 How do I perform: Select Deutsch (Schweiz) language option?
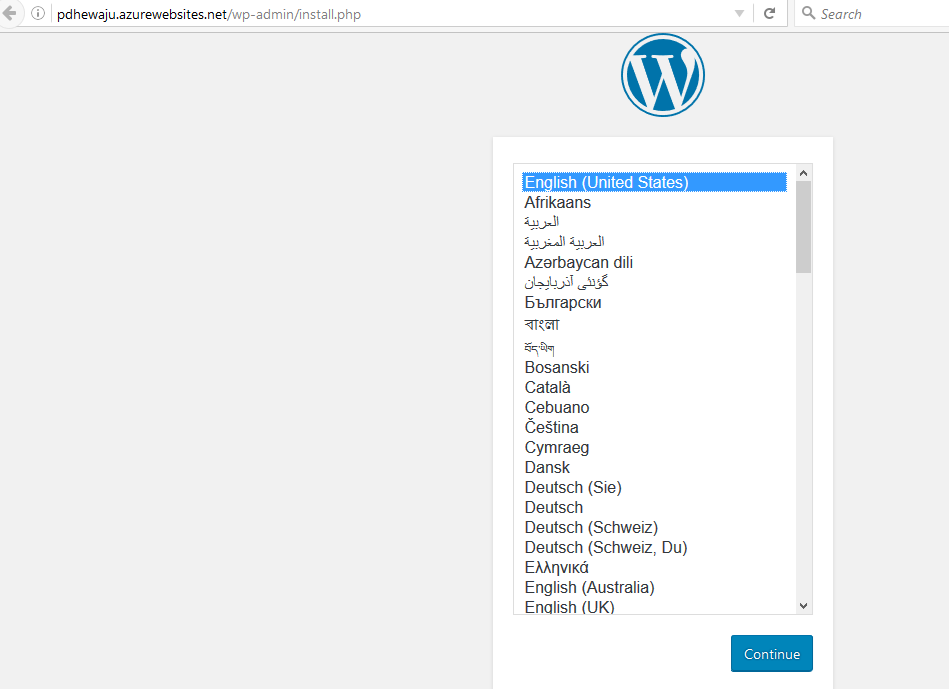[x=654, y=527]
